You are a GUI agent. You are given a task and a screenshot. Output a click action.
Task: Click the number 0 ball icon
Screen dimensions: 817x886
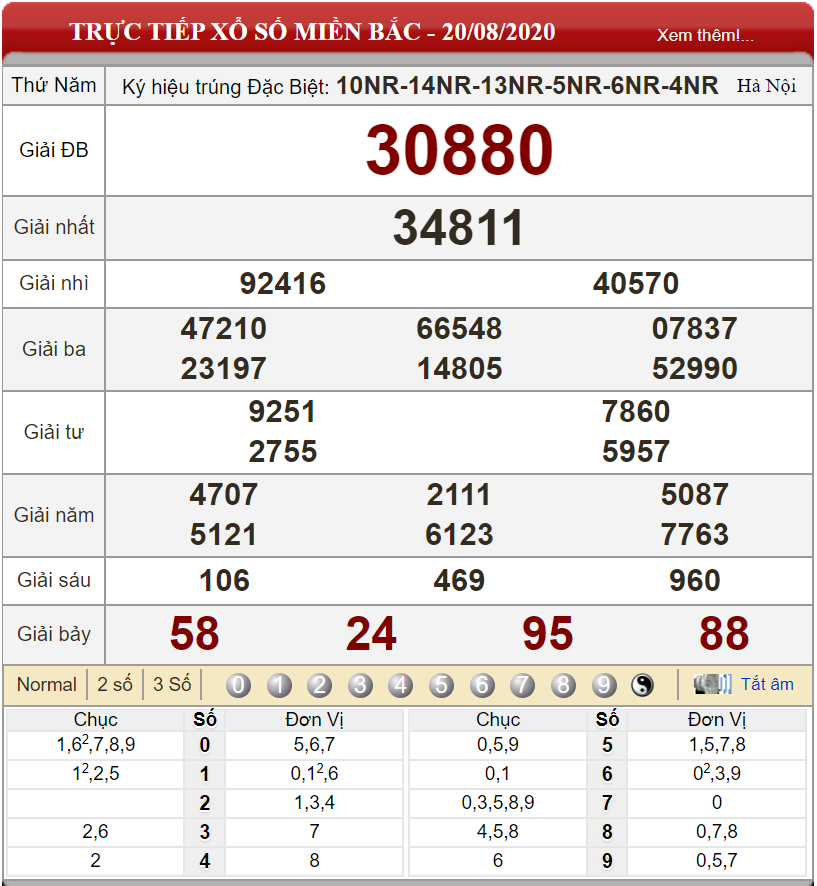tap(238, 685)
